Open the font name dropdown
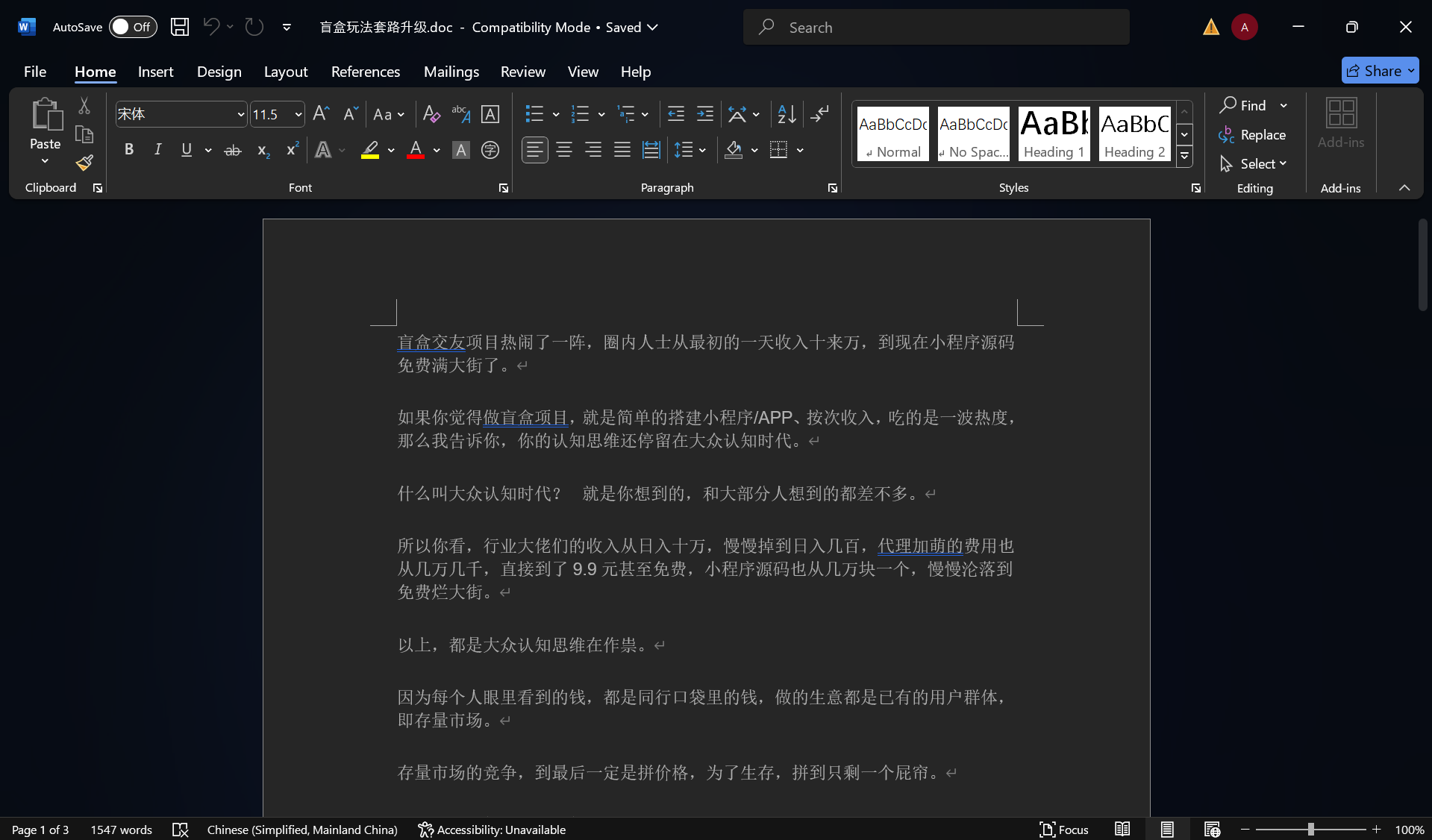This screenshot has height=840, width=1432. coord(240,114)
